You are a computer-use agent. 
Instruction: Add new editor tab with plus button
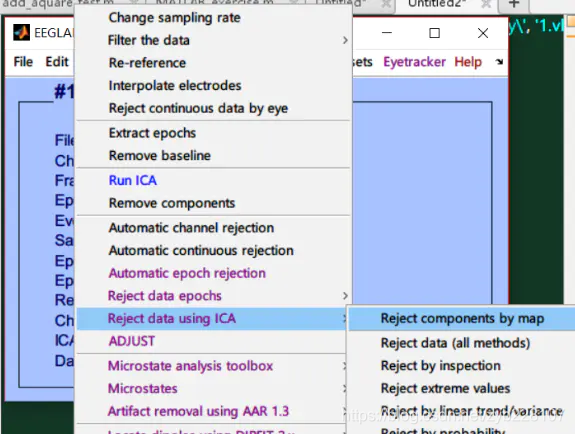[514, 4]
